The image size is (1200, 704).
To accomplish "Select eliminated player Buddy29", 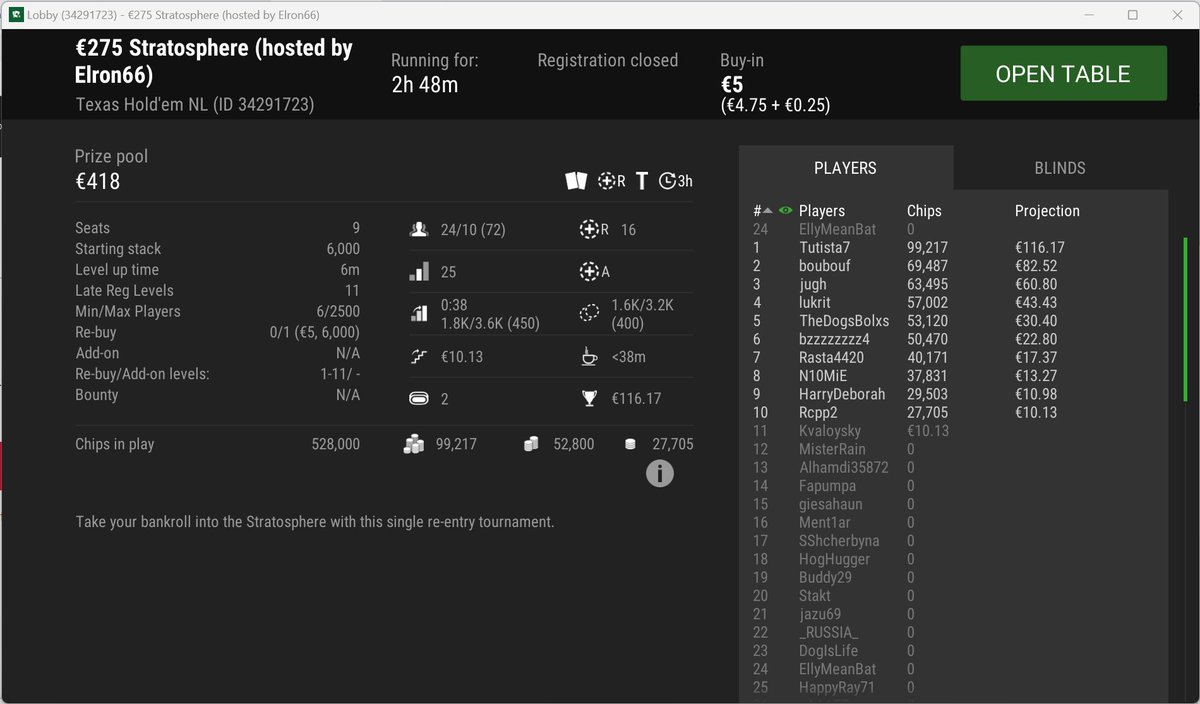I will coord(825,577).
